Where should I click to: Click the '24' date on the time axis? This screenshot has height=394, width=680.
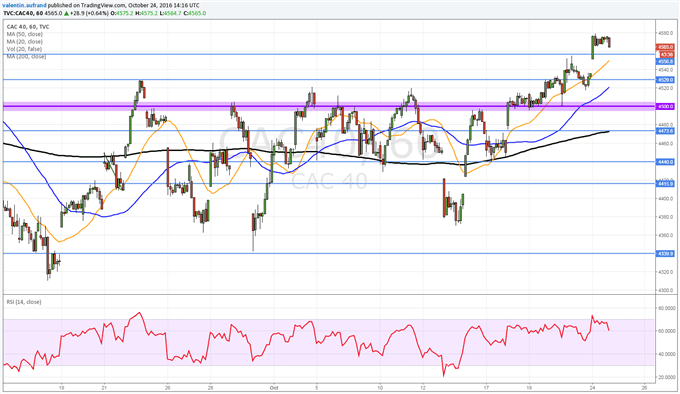click(592, 387)
